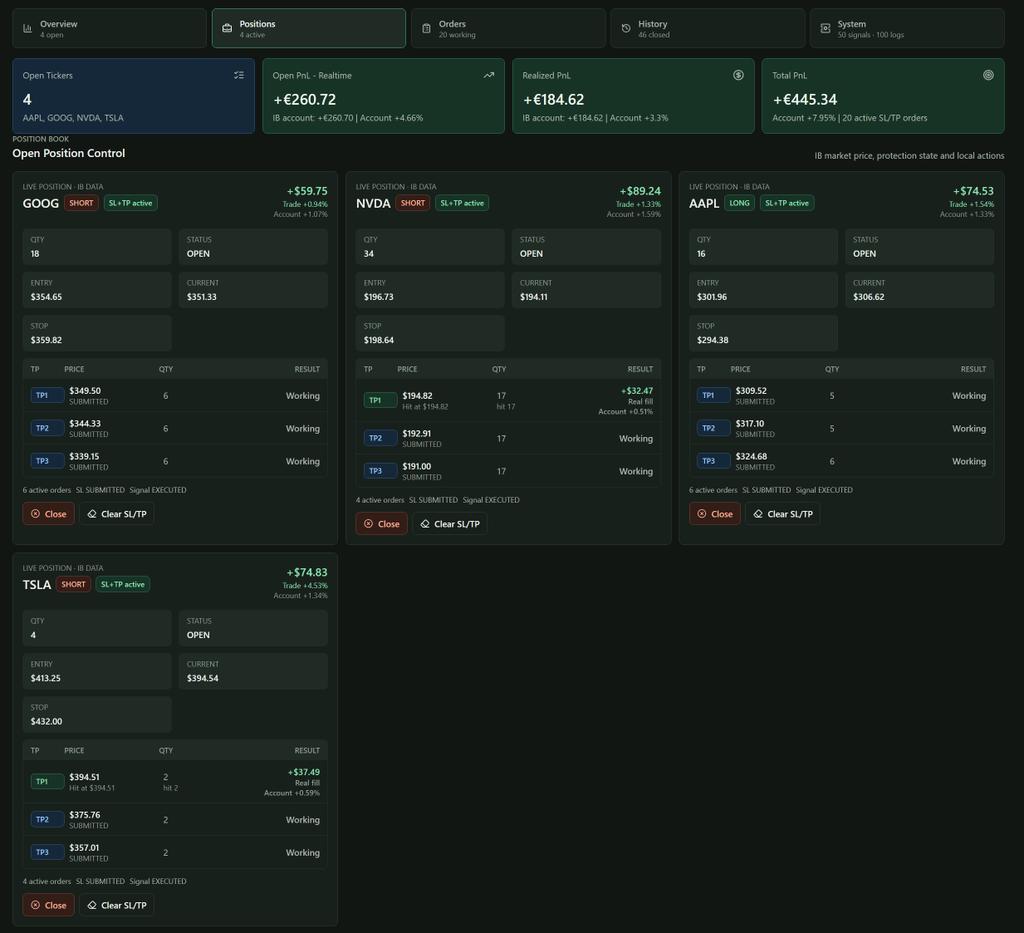This screenshot has width=1024, height=933.
Task: Close the NVDA position
Action: click(x=381, y=524)
